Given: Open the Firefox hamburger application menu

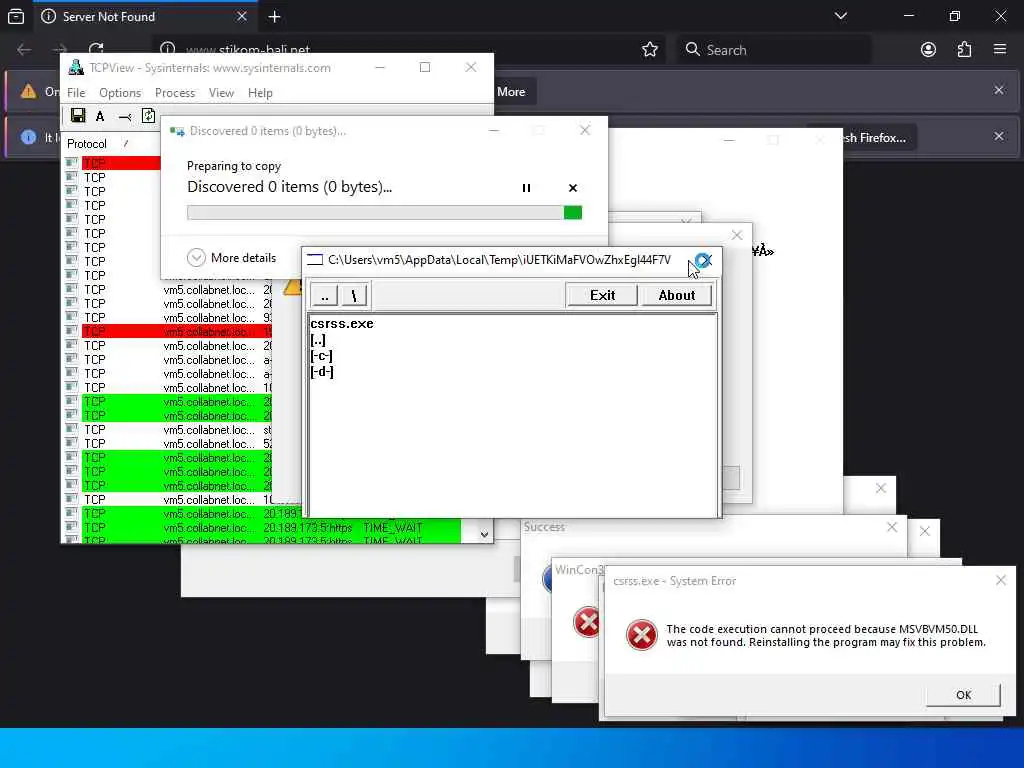Looking at the screenshot, I should (999, 49).
